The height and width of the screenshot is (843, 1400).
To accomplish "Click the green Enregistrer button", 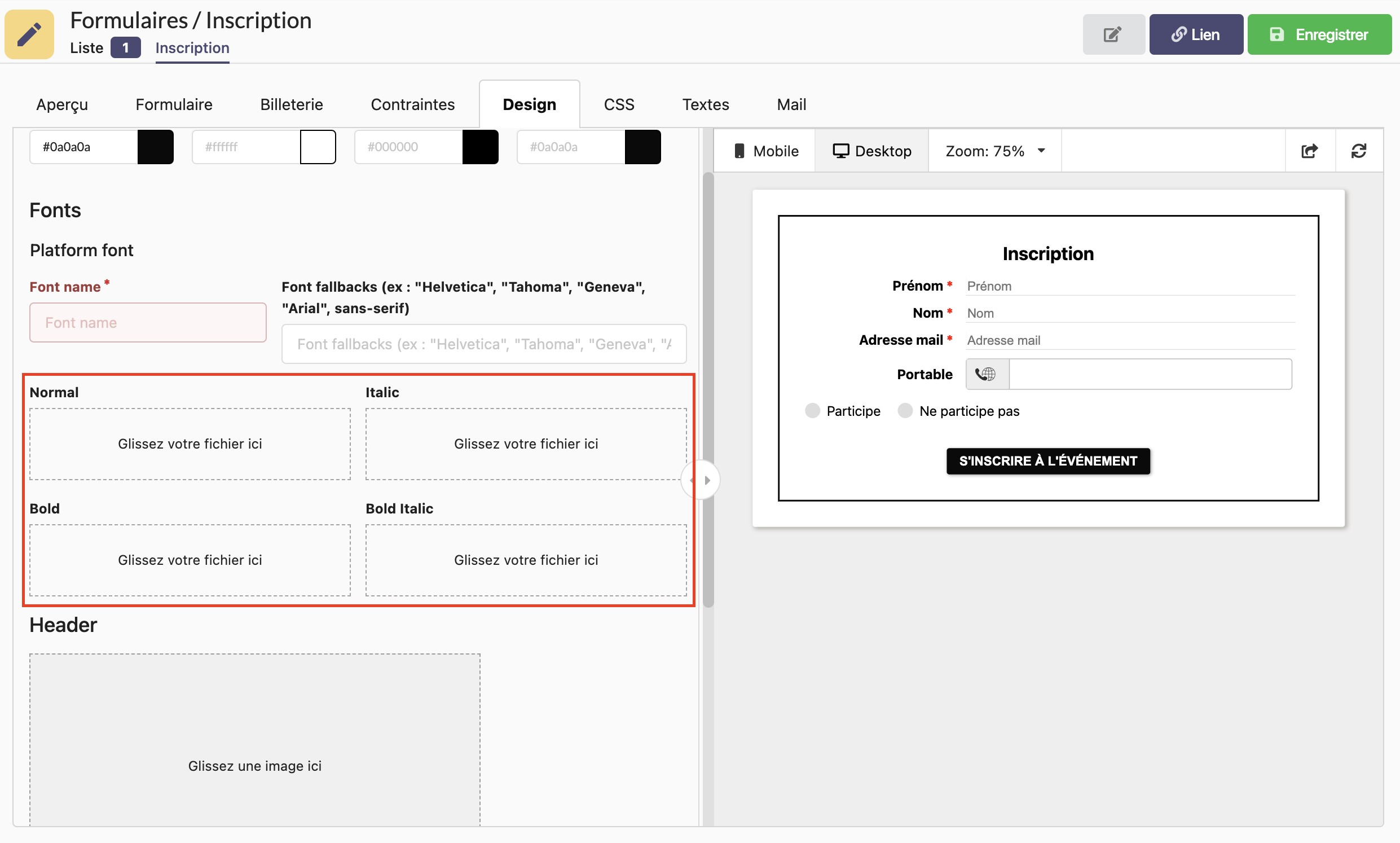I will [x=1319, y=34].
